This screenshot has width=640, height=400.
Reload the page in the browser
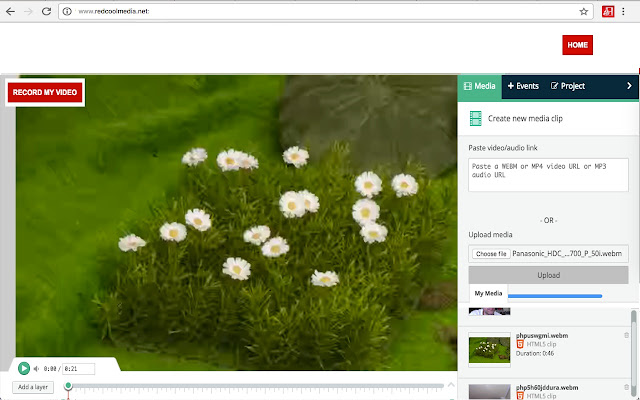coord(47,11)
